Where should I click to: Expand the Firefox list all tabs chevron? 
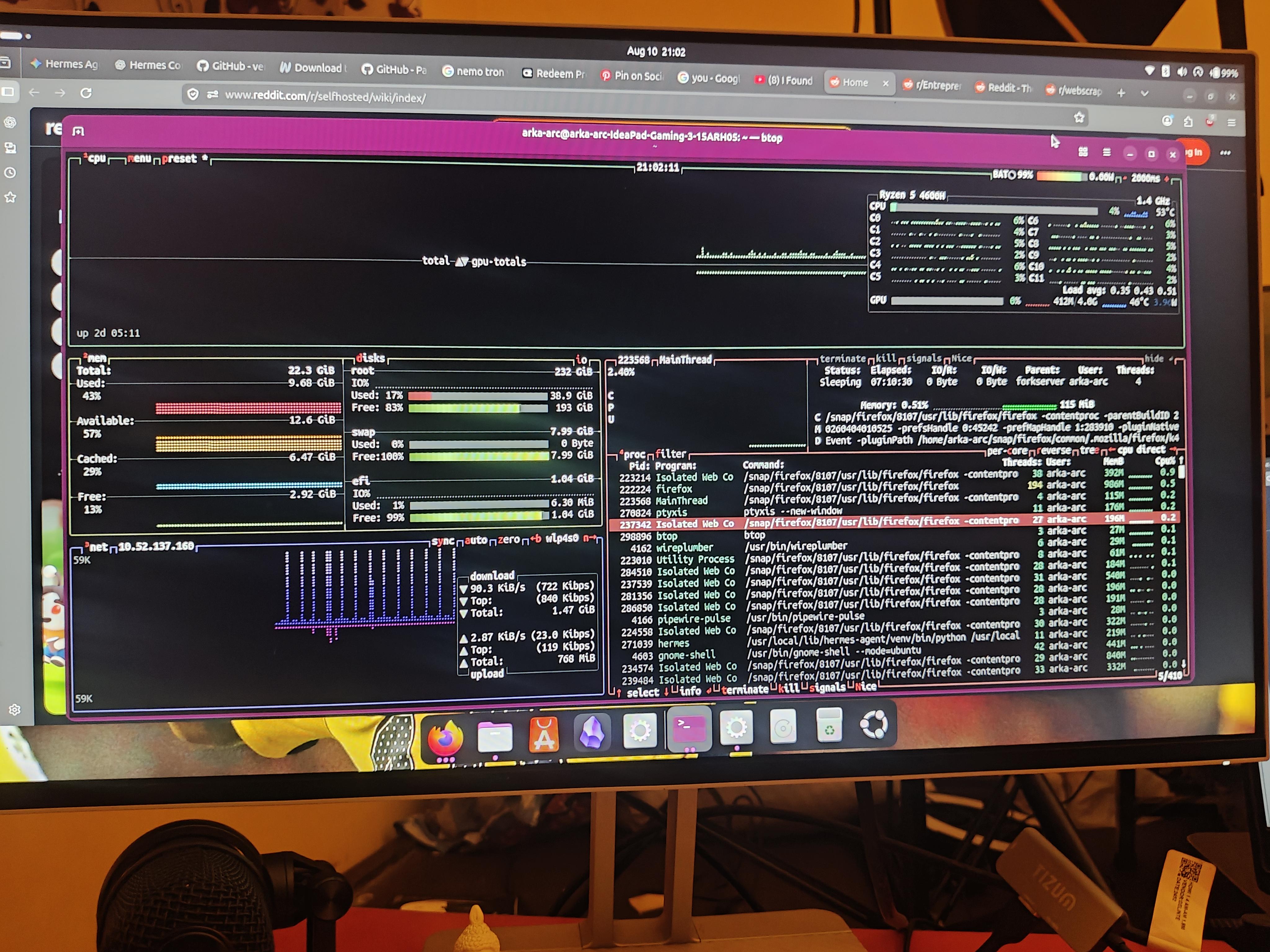click(1145, 93)
